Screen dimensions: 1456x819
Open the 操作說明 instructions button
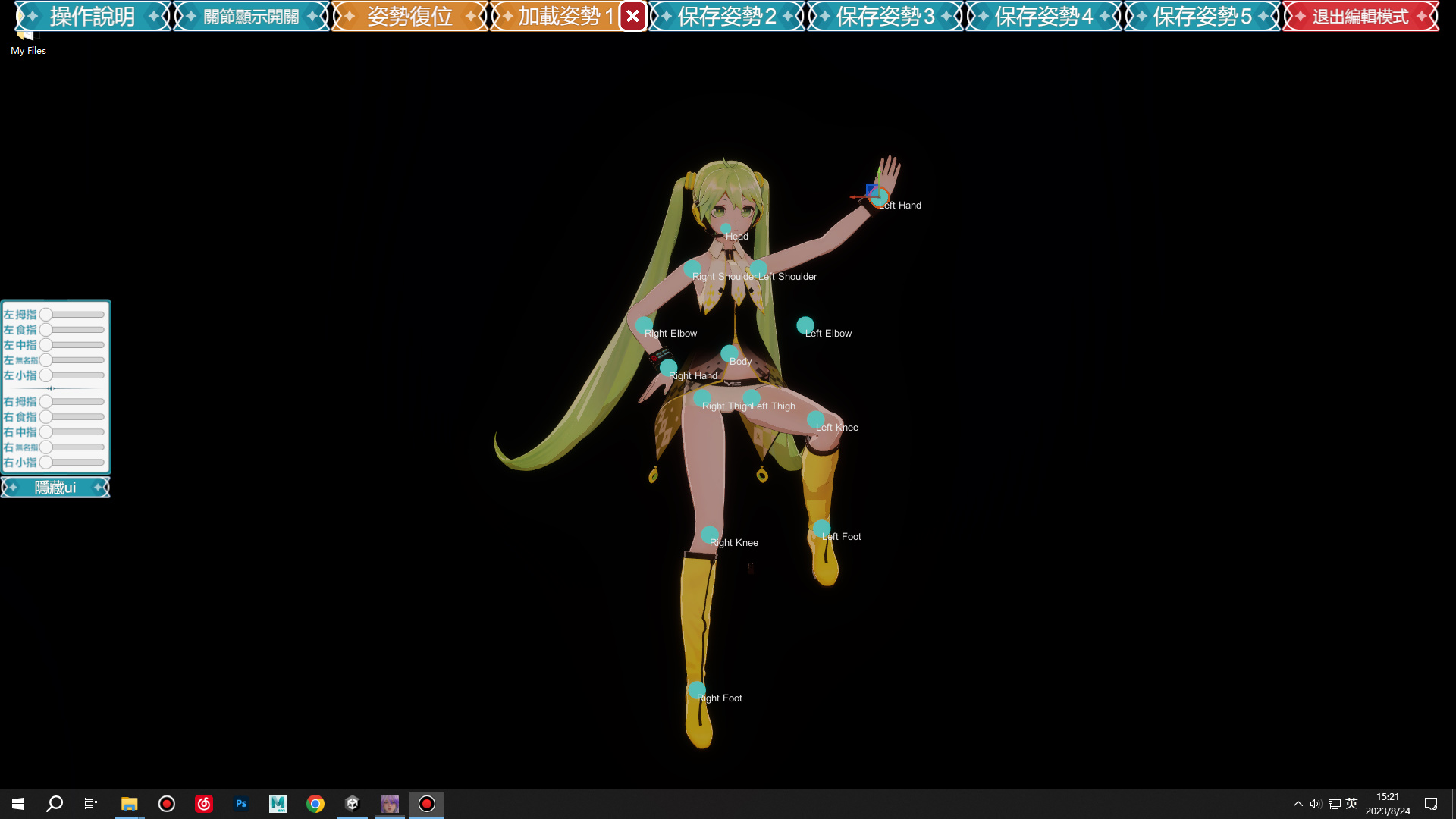[x=93, y=16]
